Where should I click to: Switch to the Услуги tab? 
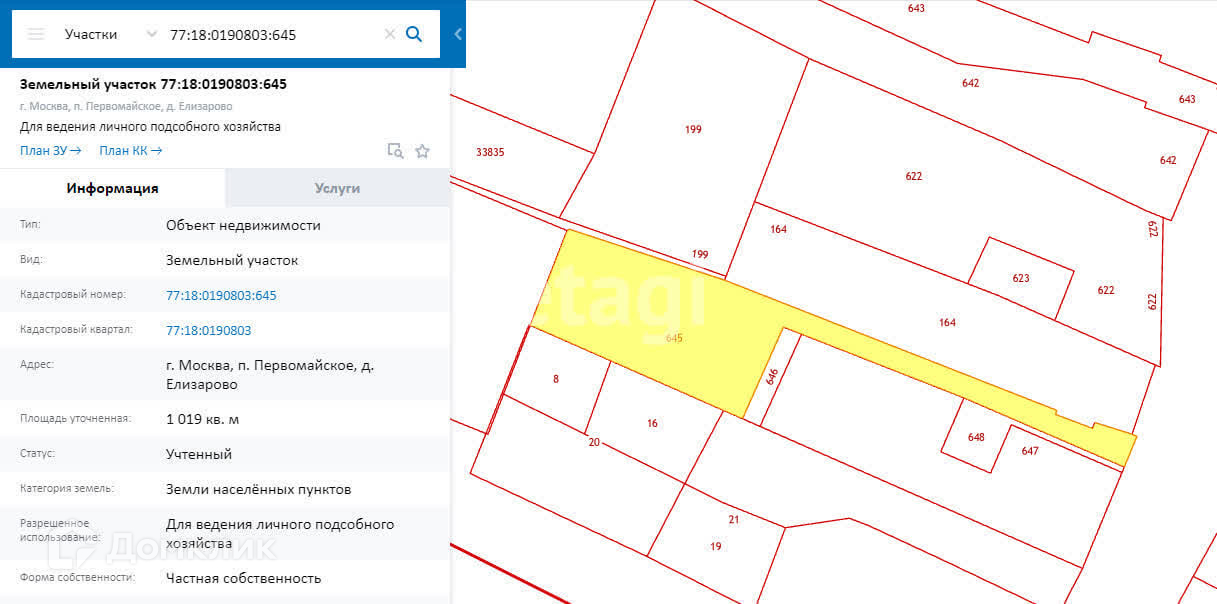tap(337, 188)
